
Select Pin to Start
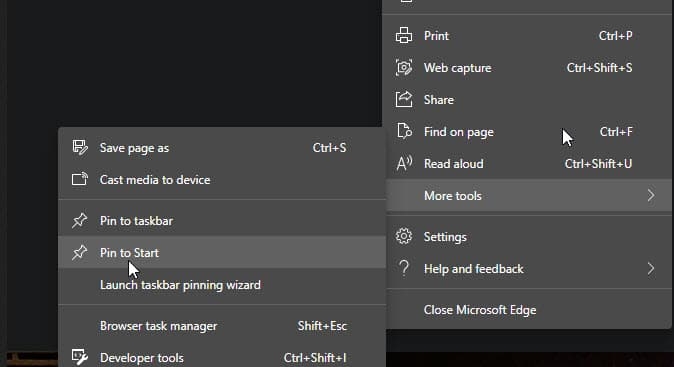tap(222, 252)
